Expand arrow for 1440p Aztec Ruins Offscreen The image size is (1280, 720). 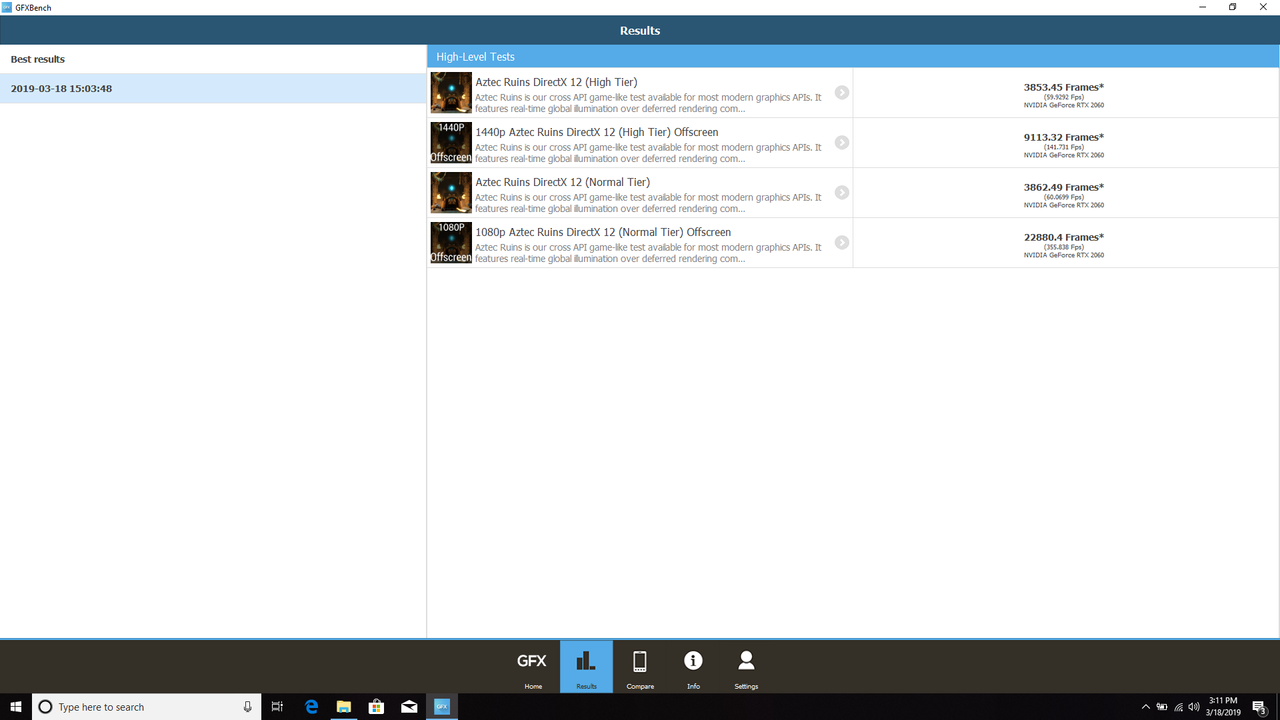click(842, 142)
